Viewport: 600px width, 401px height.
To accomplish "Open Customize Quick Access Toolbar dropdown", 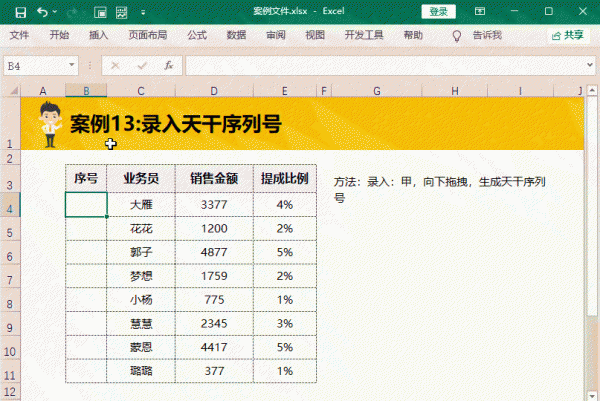I will pos(143,13).
